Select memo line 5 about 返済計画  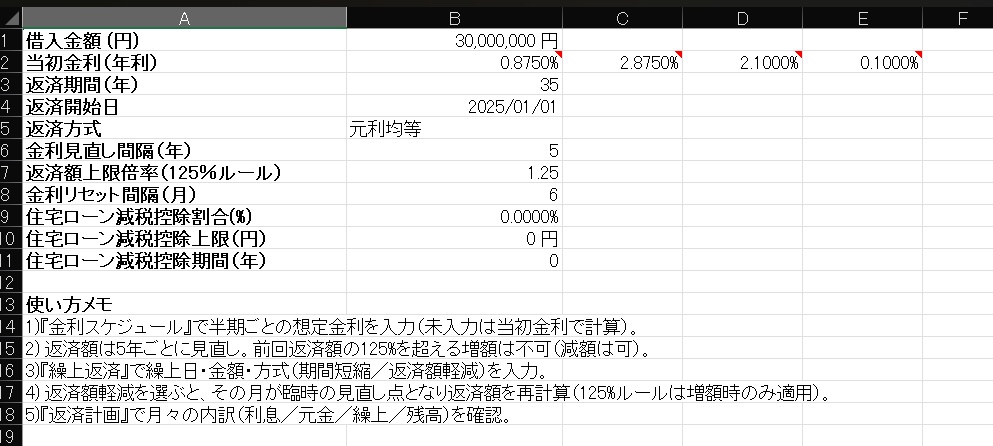(x=267, y=414)
